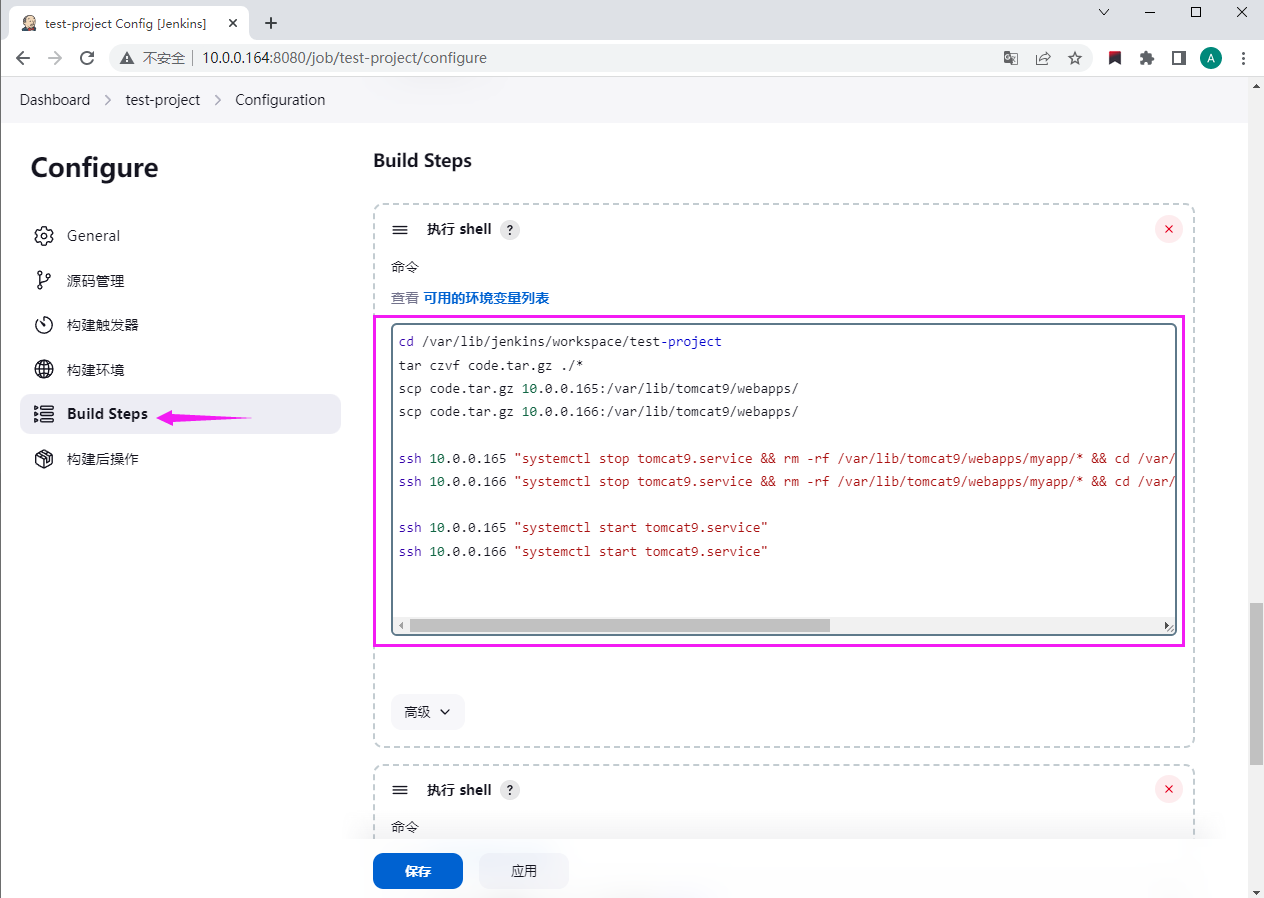Open 源码管理 source control branch icon

coord(44,281)
